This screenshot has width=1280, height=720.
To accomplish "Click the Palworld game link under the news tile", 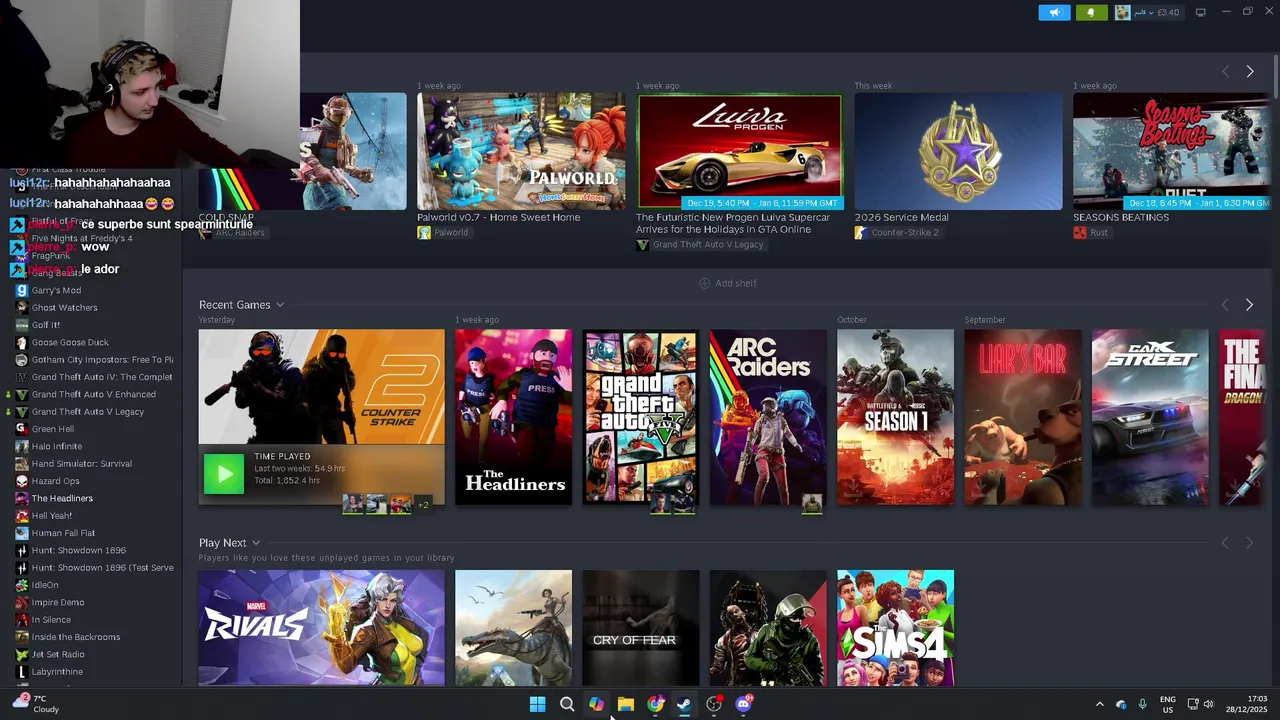I will click(x=443, y=233).
